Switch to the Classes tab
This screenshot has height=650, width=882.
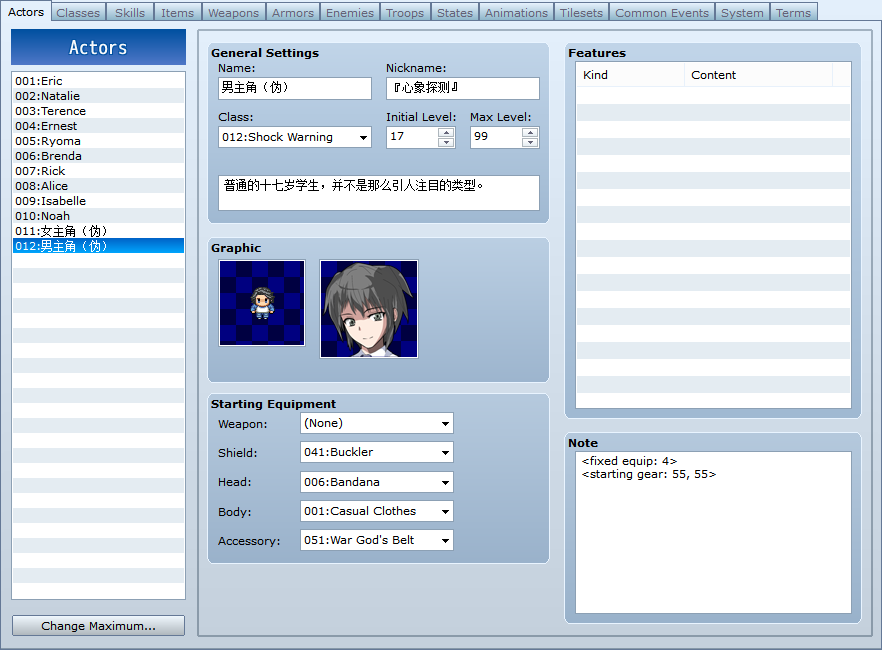click(x=78, y=12)
